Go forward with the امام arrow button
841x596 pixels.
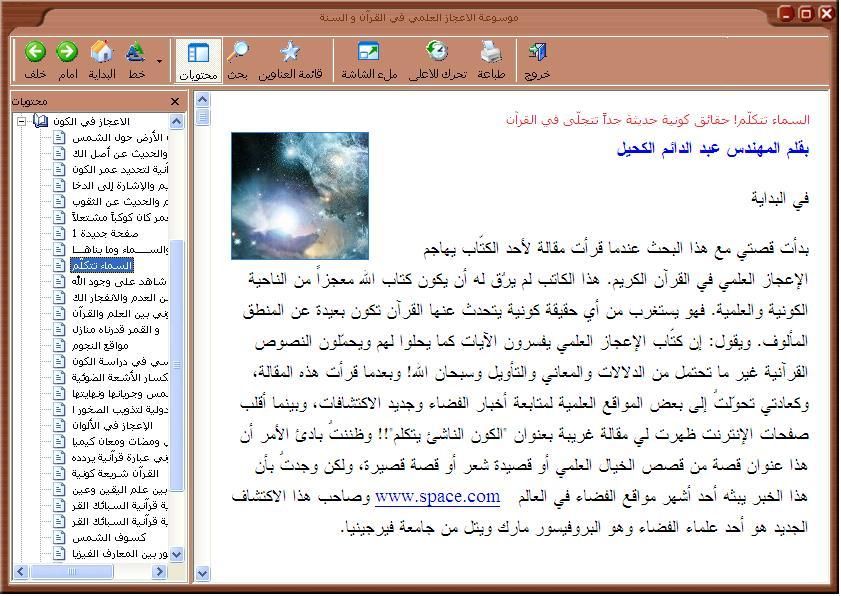click(x=68, y=60)
